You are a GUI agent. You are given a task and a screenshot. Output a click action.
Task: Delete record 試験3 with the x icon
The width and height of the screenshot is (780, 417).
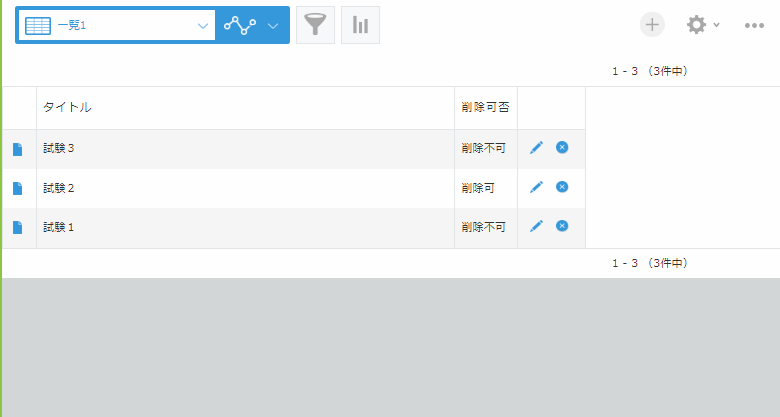[x=562, y=147]
